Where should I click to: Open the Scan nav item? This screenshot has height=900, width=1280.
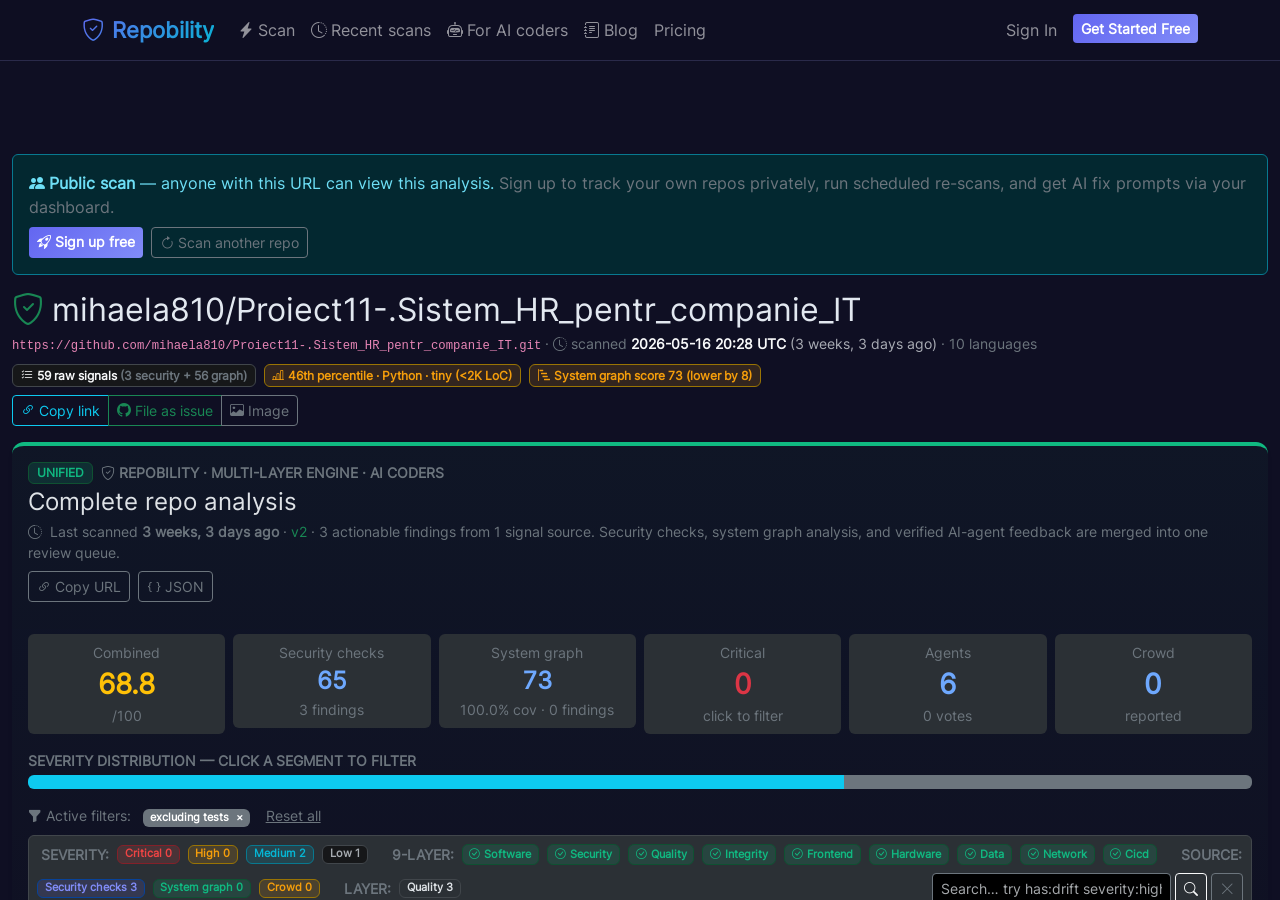(267, 30)
